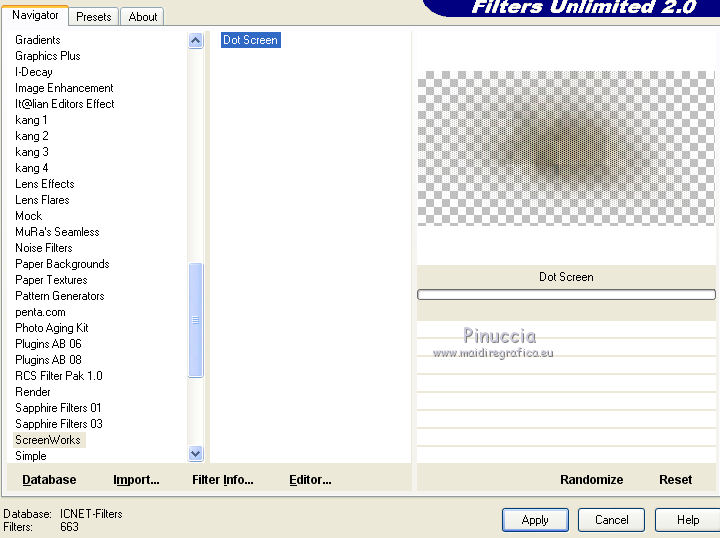Select Lens Flares category
The height and width of the screenshot is (538, 720).
click(x=42, y=200)
